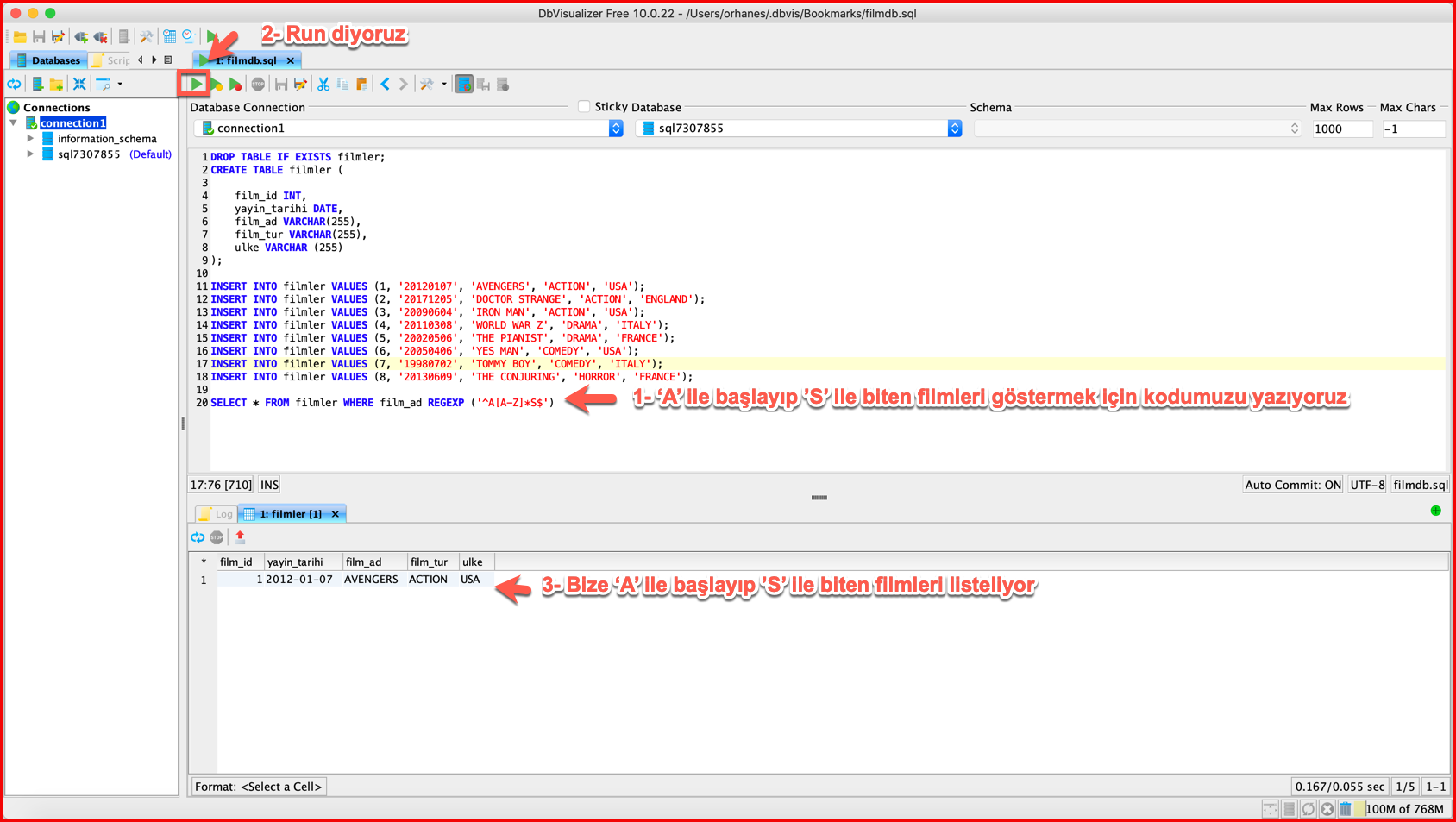Click the Disconnect plug icon with red X
Viewport: 1456px width, 822px height.
click(x=100, y=37)
